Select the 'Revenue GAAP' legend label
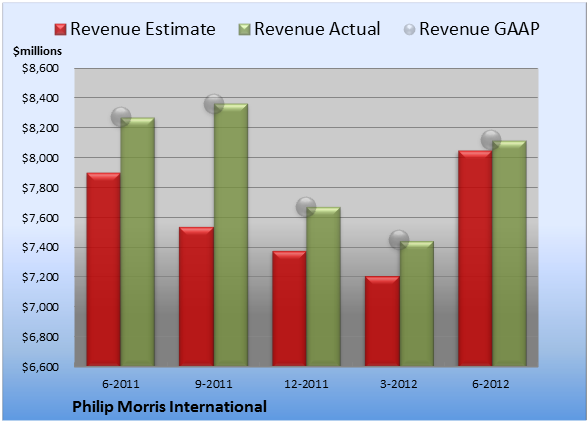 click(479, 29)
